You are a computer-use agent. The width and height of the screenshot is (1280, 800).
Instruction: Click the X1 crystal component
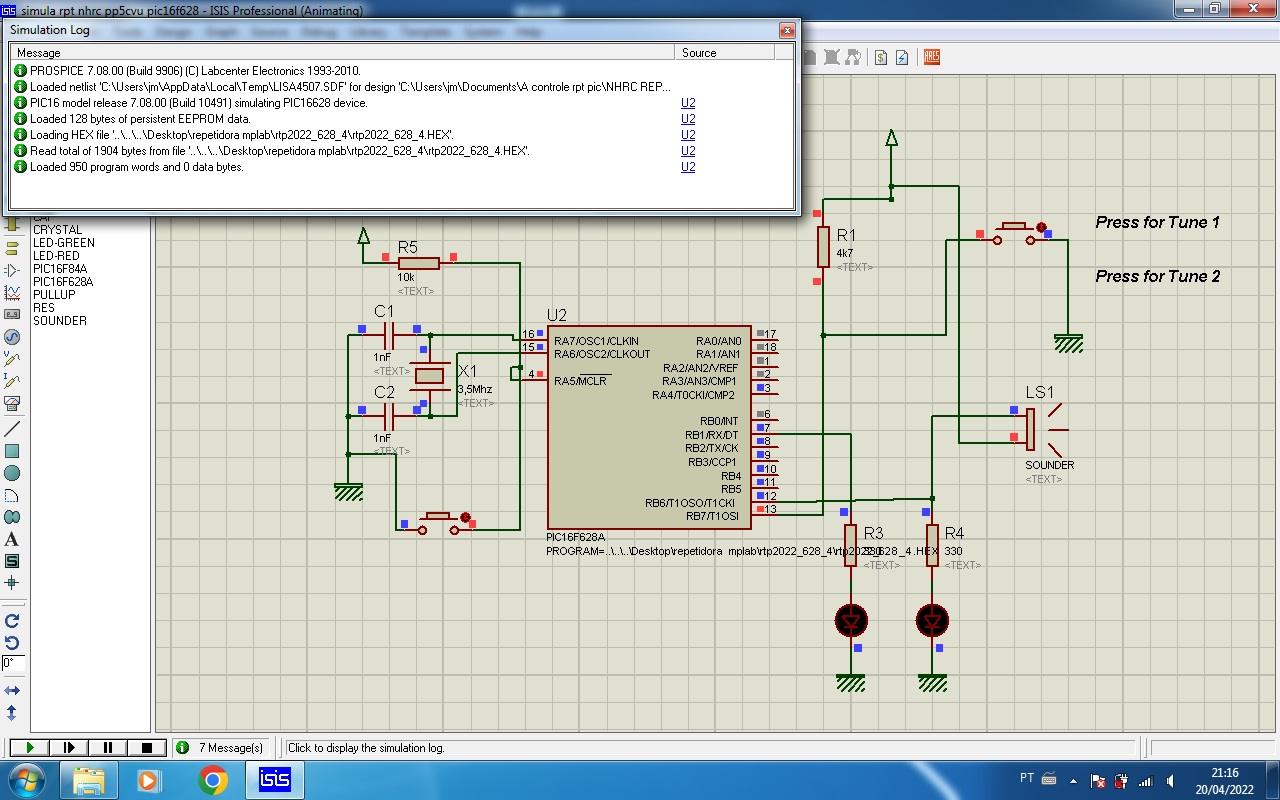(430, 376)
